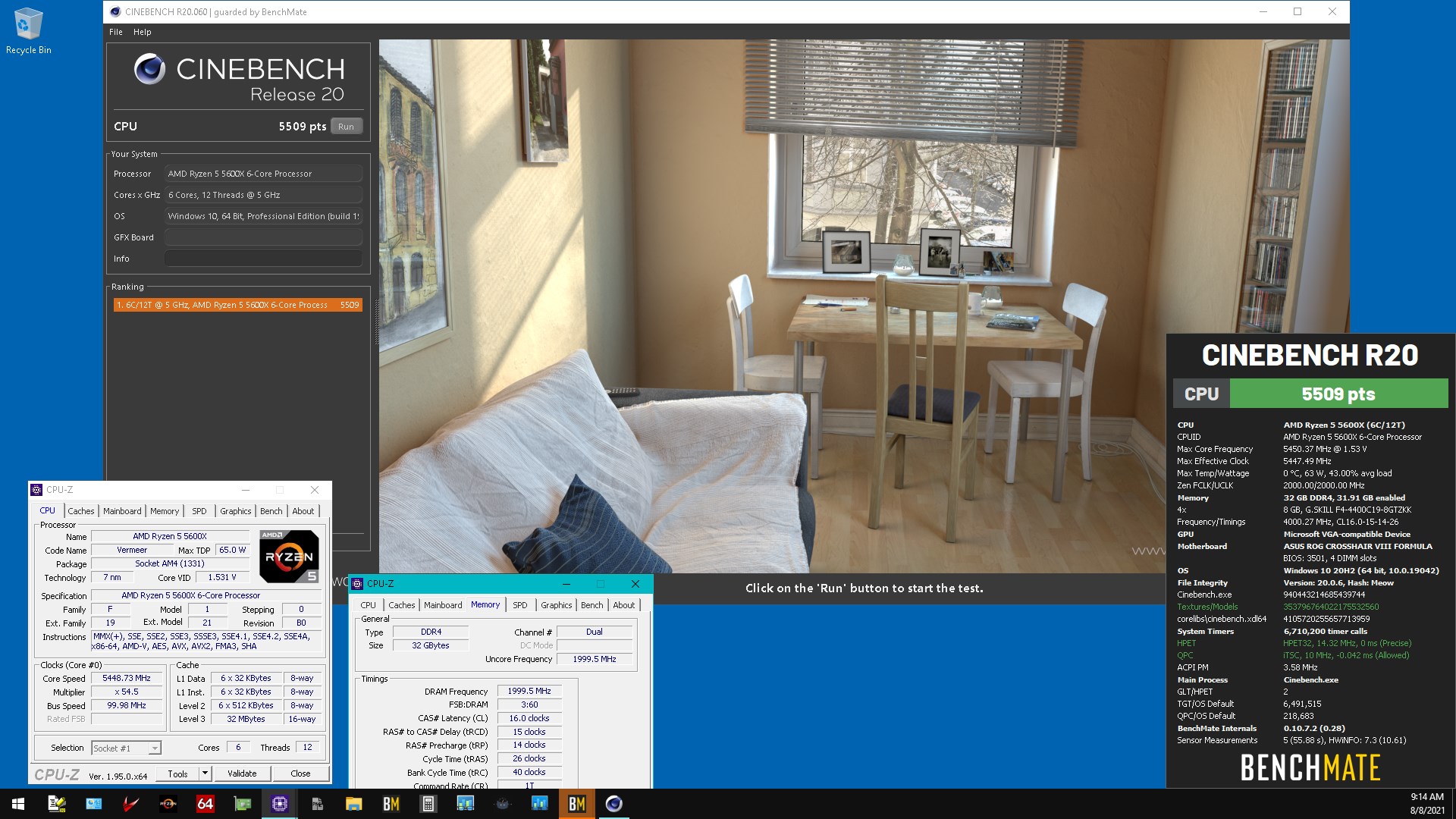The height and width of the screenshot is (819, 1456).
Task: Switch to Cinebench via its taskbar icon
Action: point(614,804)
